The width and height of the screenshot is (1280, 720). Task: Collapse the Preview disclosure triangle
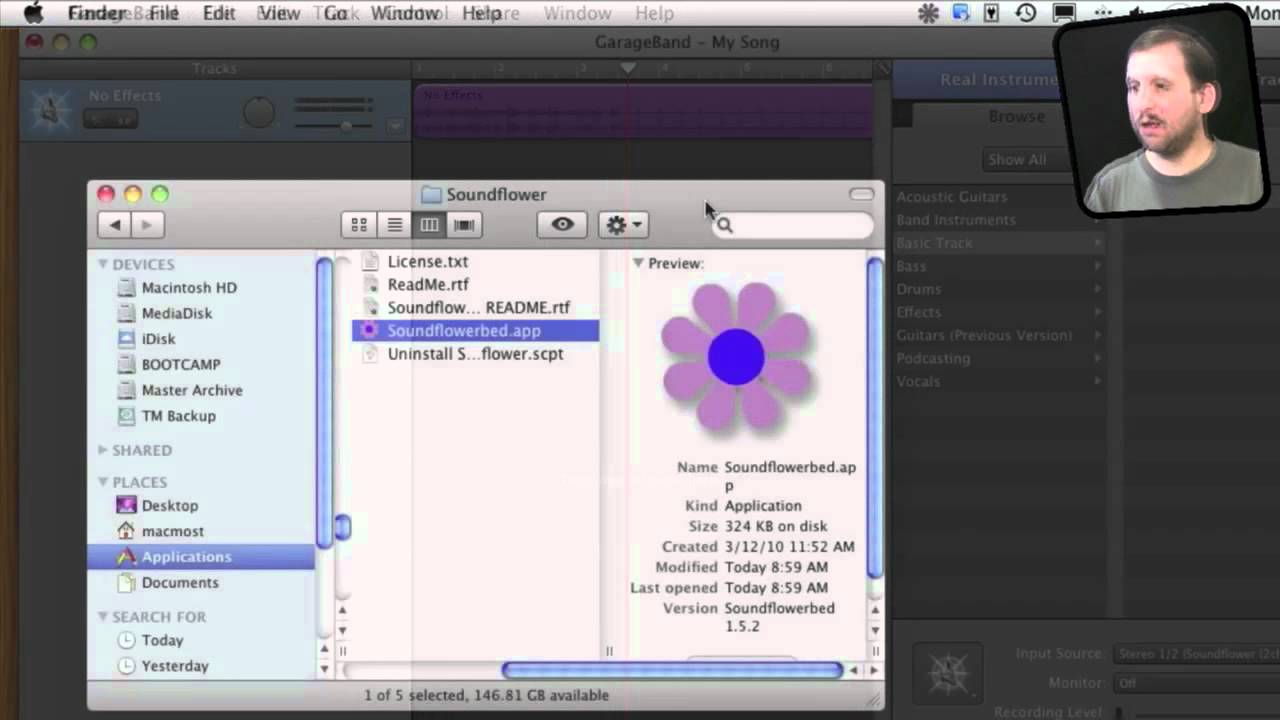click(x=638, y=263)
